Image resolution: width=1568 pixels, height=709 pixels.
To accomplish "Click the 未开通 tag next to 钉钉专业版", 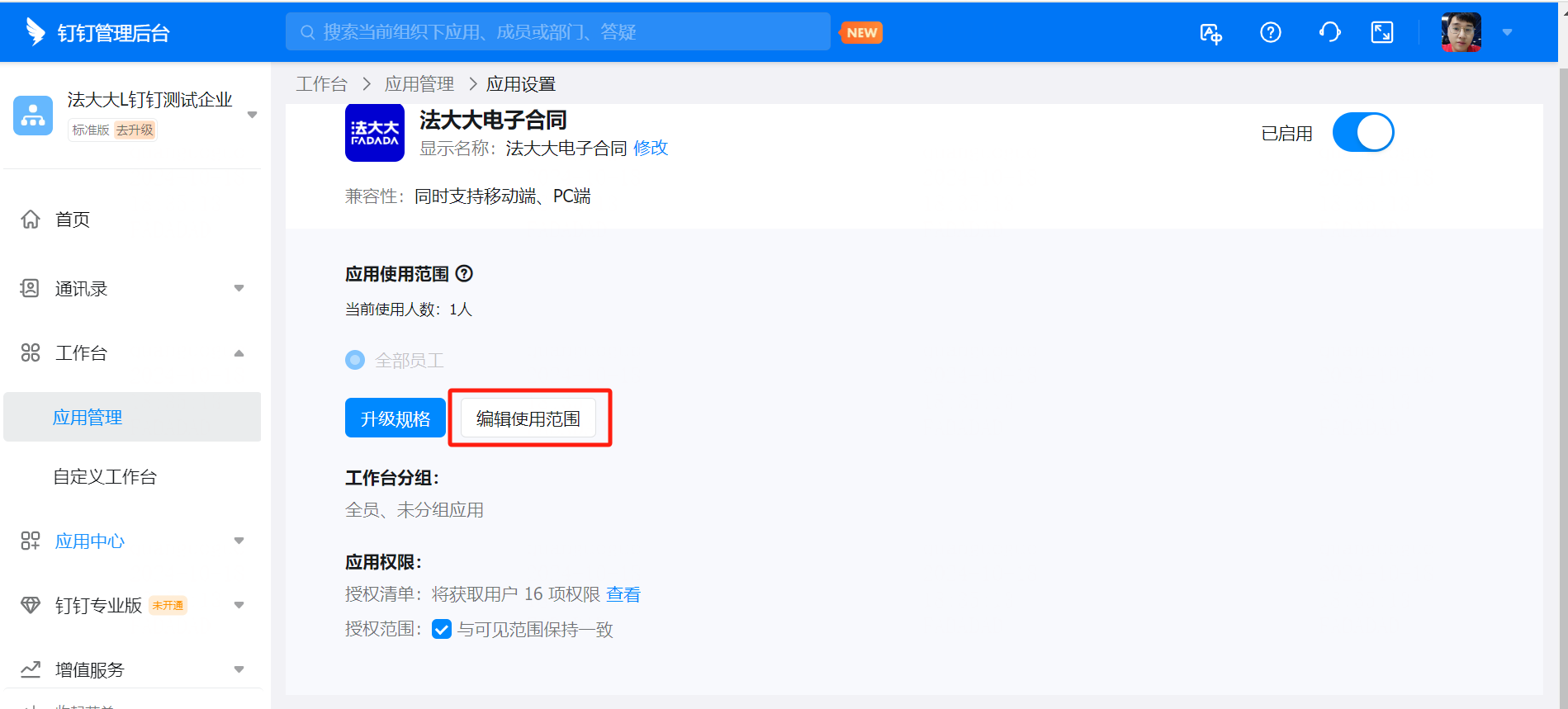I will [x=168, y=605].
